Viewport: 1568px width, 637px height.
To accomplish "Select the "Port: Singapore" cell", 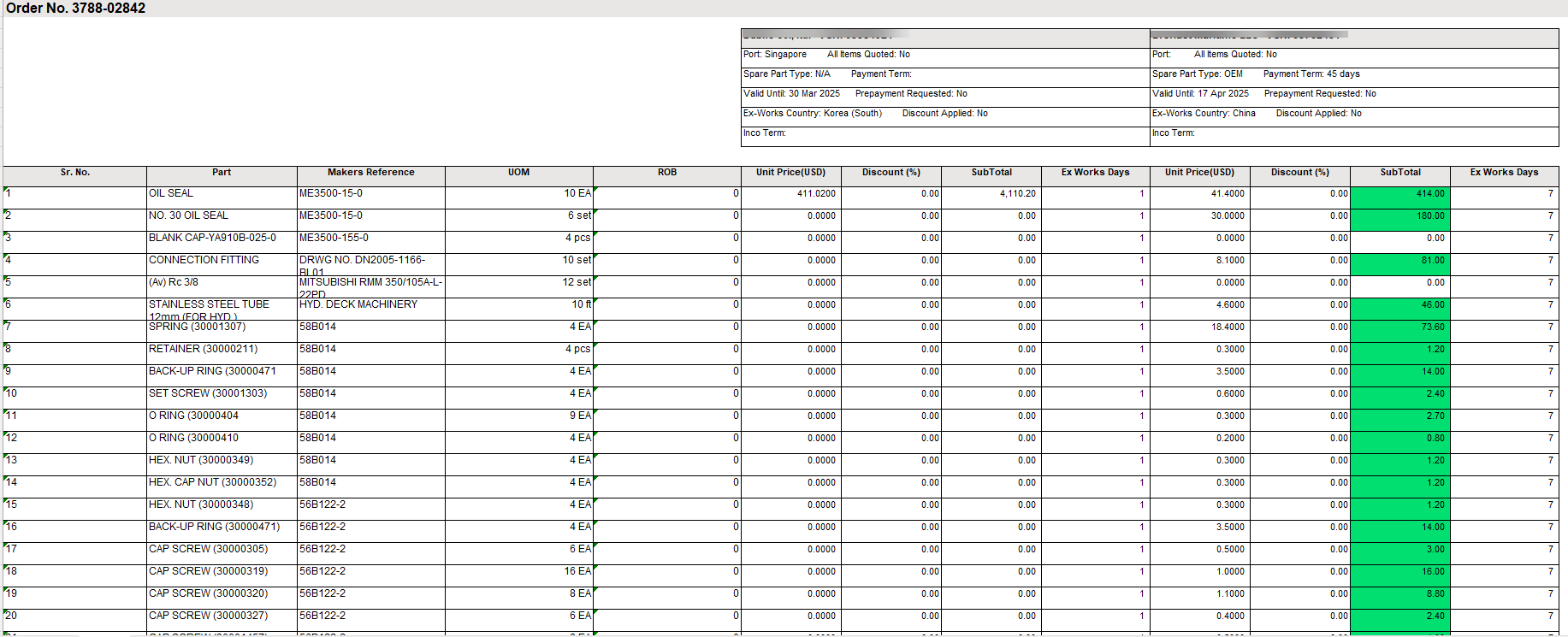I will click(775, 55).
